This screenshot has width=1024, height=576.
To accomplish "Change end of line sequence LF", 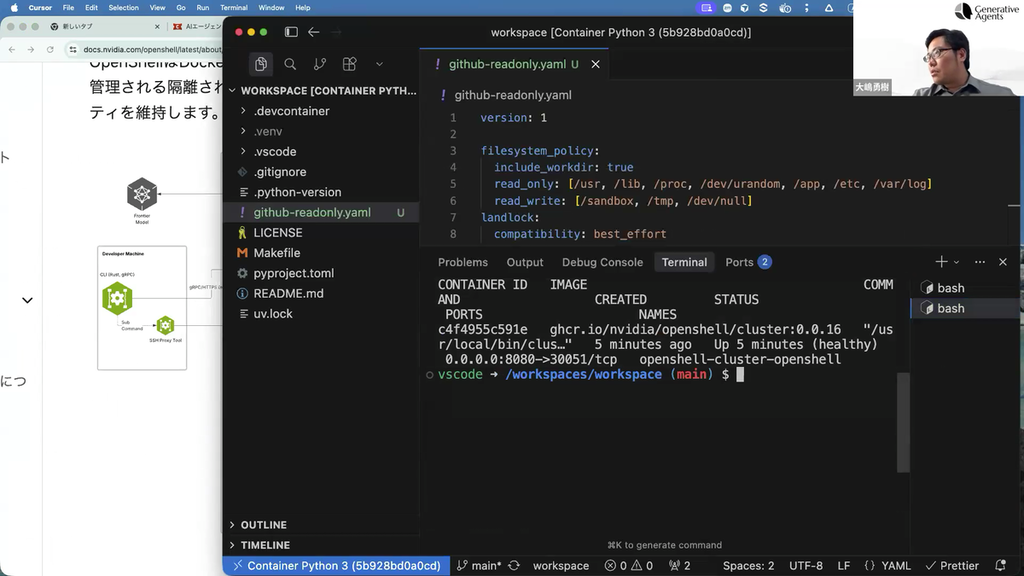I will point(844,566).
